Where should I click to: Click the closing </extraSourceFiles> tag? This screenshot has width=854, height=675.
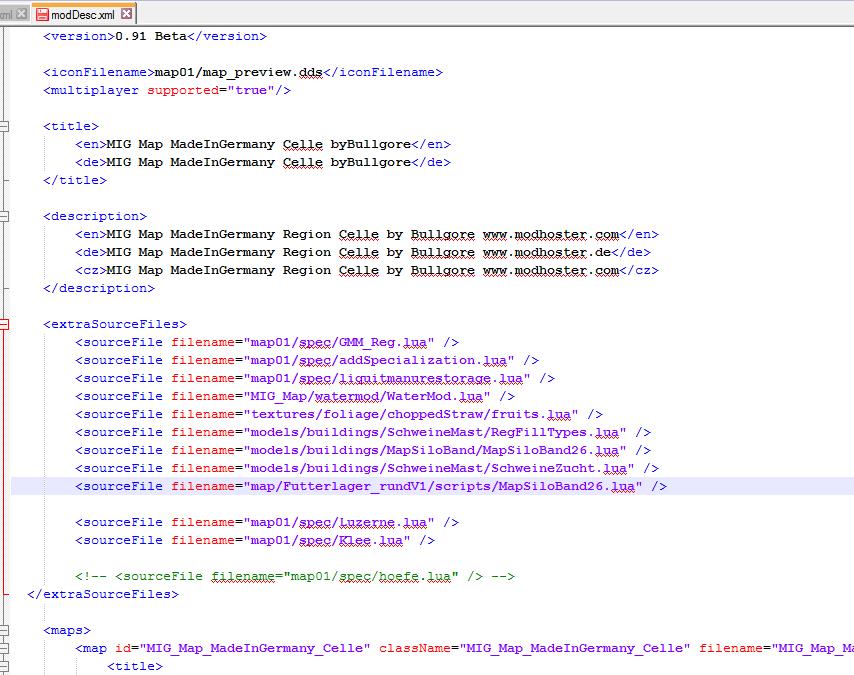(103, 594)
